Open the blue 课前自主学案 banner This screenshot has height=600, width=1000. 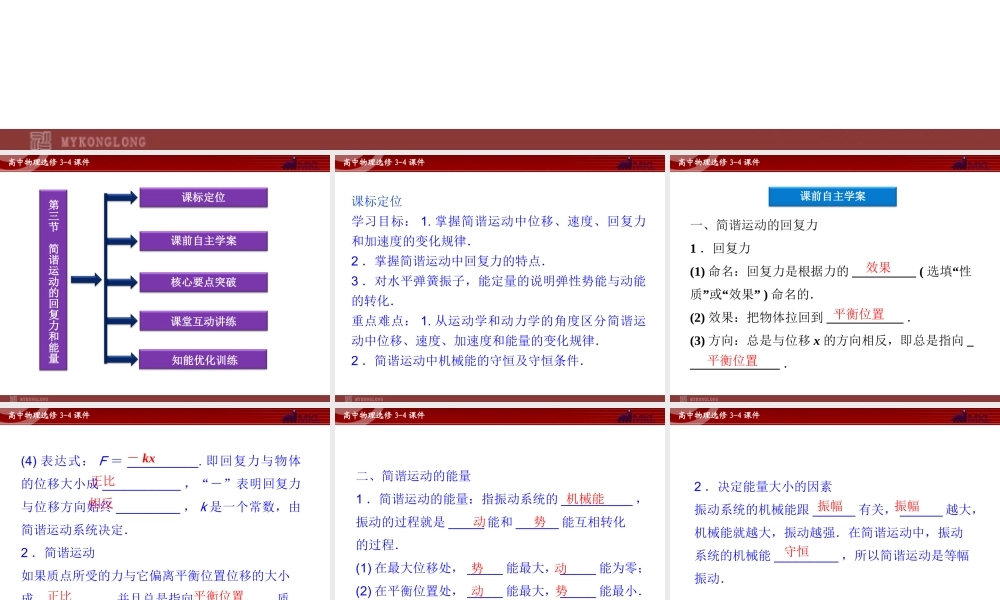tap(833, 196)
